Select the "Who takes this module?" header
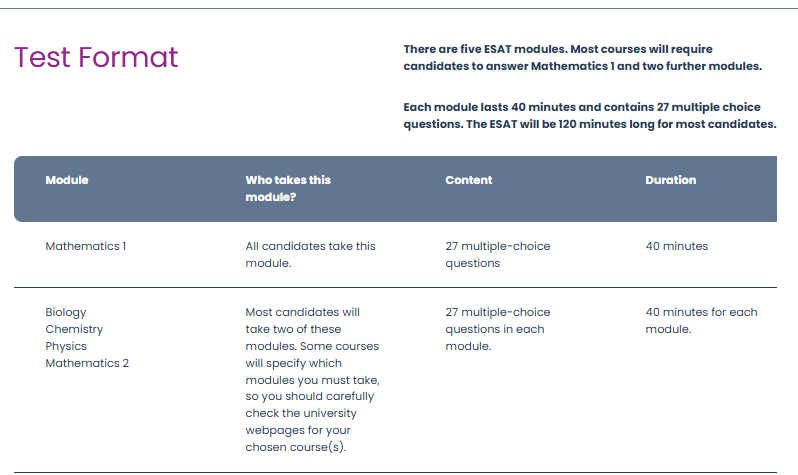Screen dimensions: 798x475 coord(288,188)
